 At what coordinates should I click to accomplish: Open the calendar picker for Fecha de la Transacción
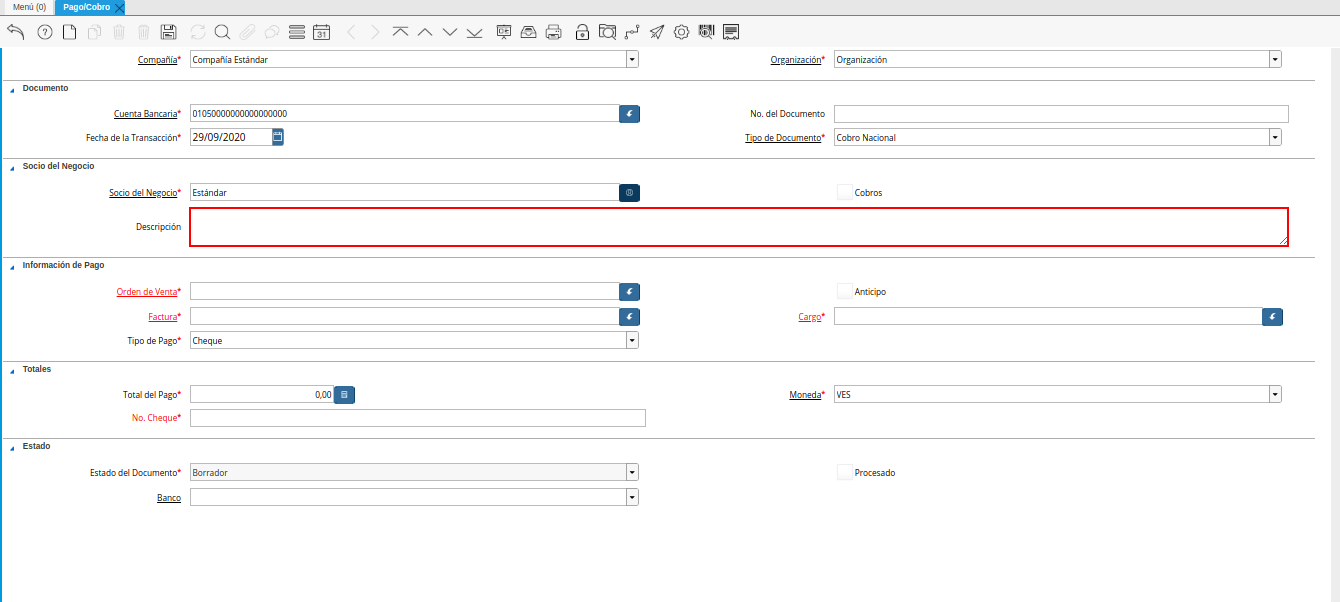tap(278, 137)
